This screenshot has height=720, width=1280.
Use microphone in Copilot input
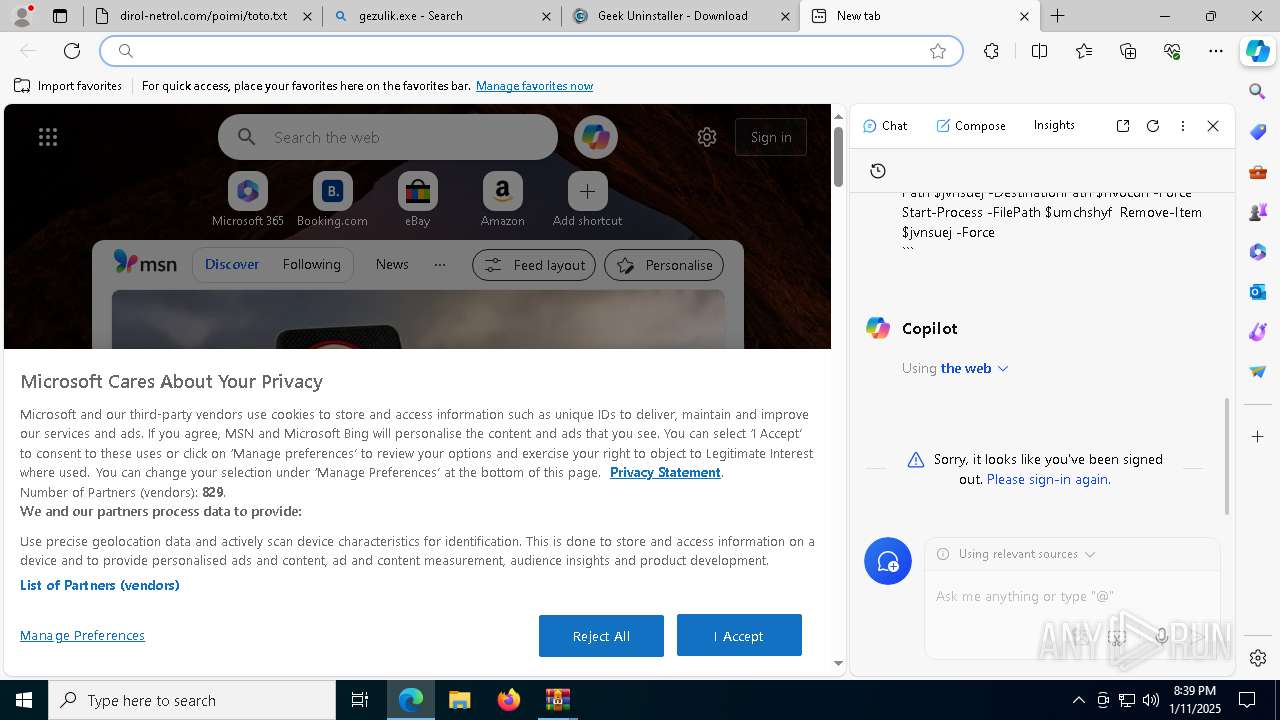(x=1161, y=636)
